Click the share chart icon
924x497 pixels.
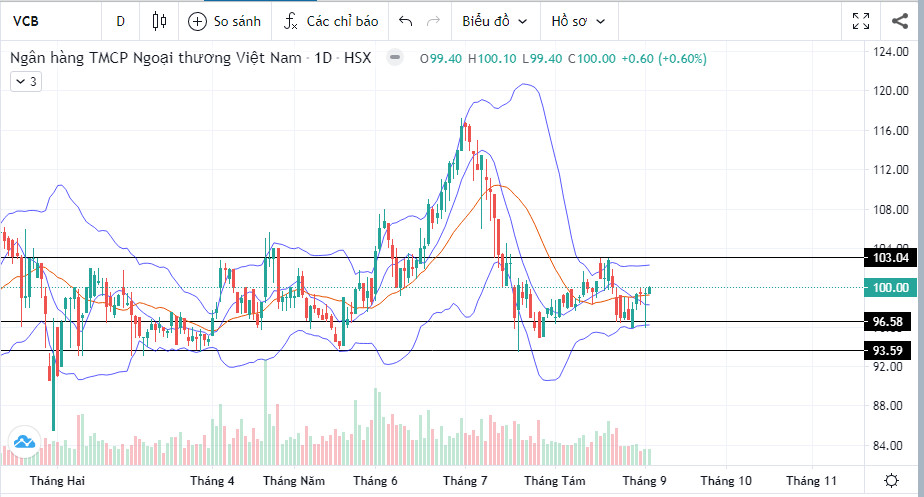898,20
